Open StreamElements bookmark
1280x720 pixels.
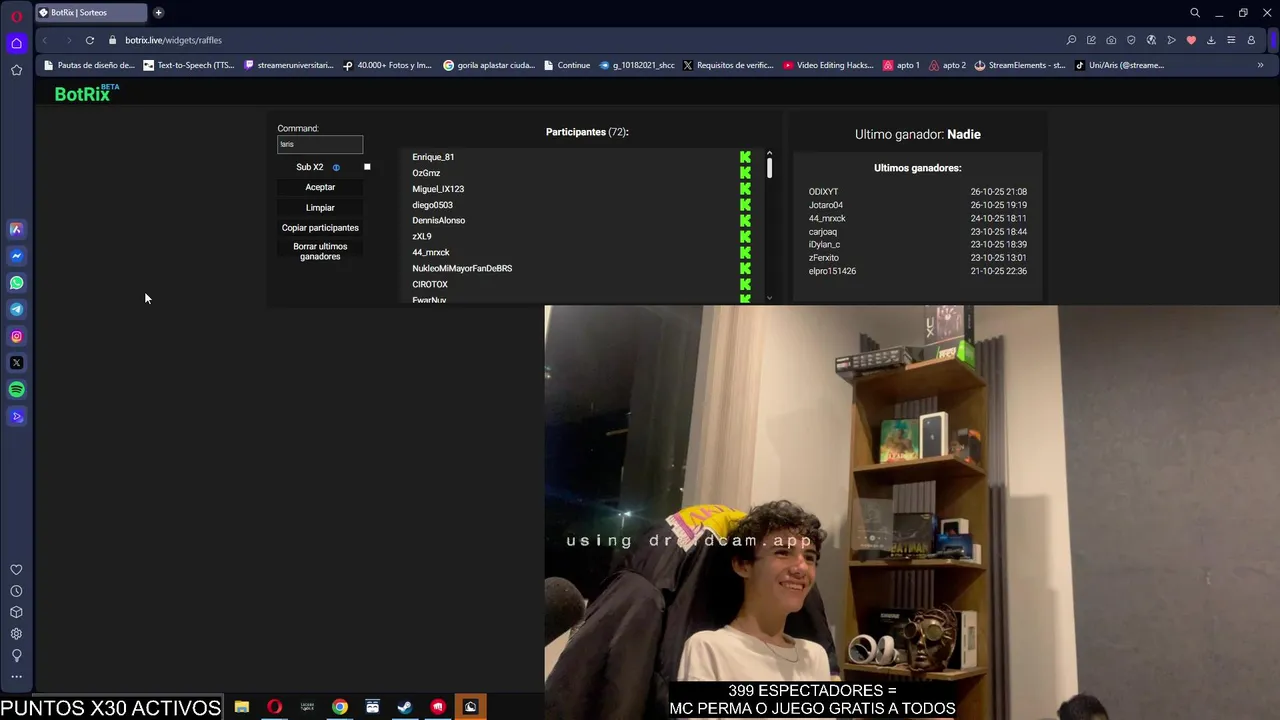1020,65
